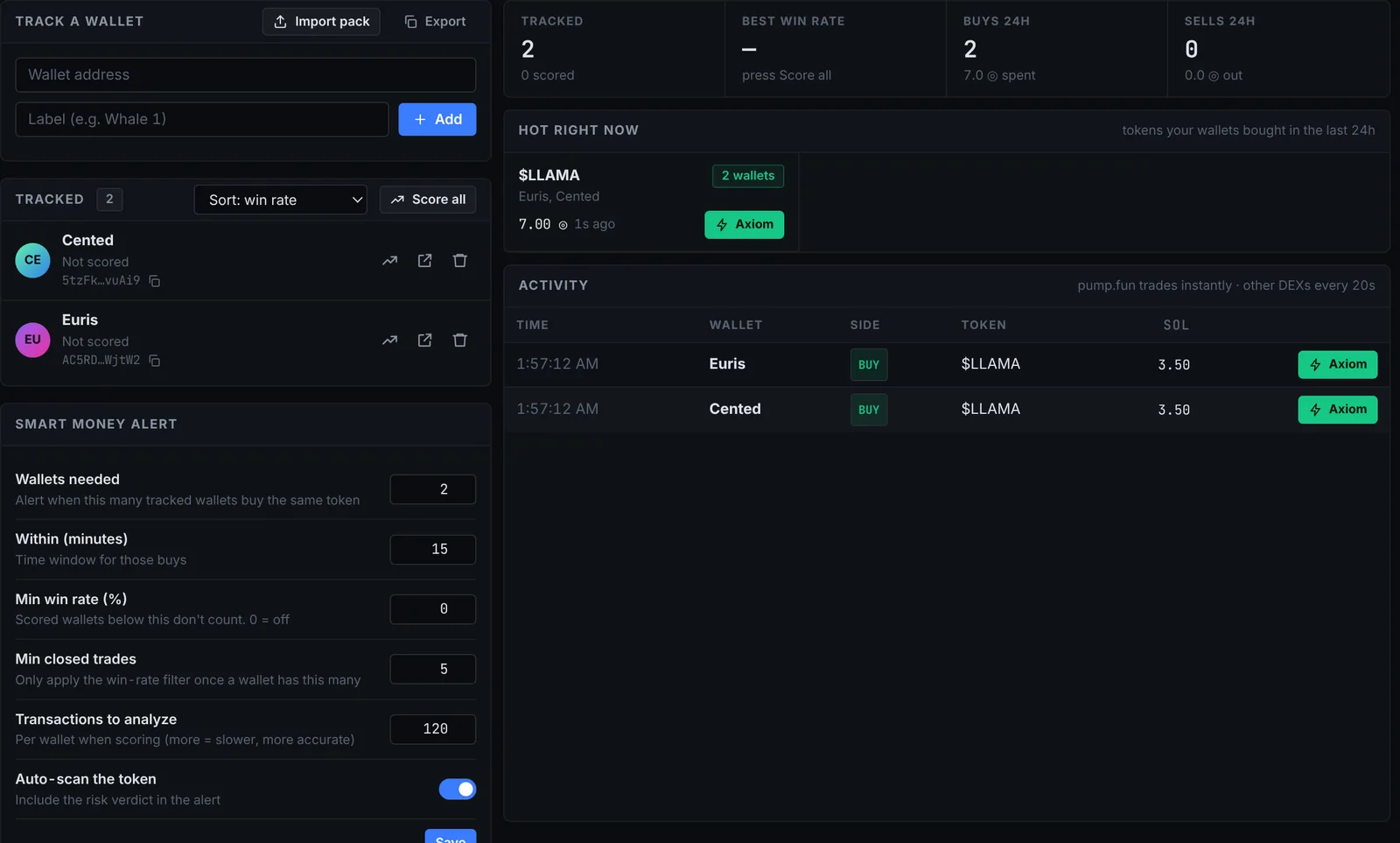This screenshot has width=1400, height=843.
Task: Open $LLAMA in Axiom from Hot Right Now
Action: click(x=745, y=224)
